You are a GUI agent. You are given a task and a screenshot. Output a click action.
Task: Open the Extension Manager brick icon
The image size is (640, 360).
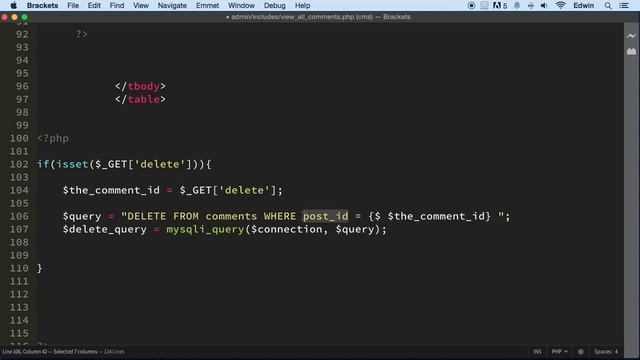click(631, 51)
